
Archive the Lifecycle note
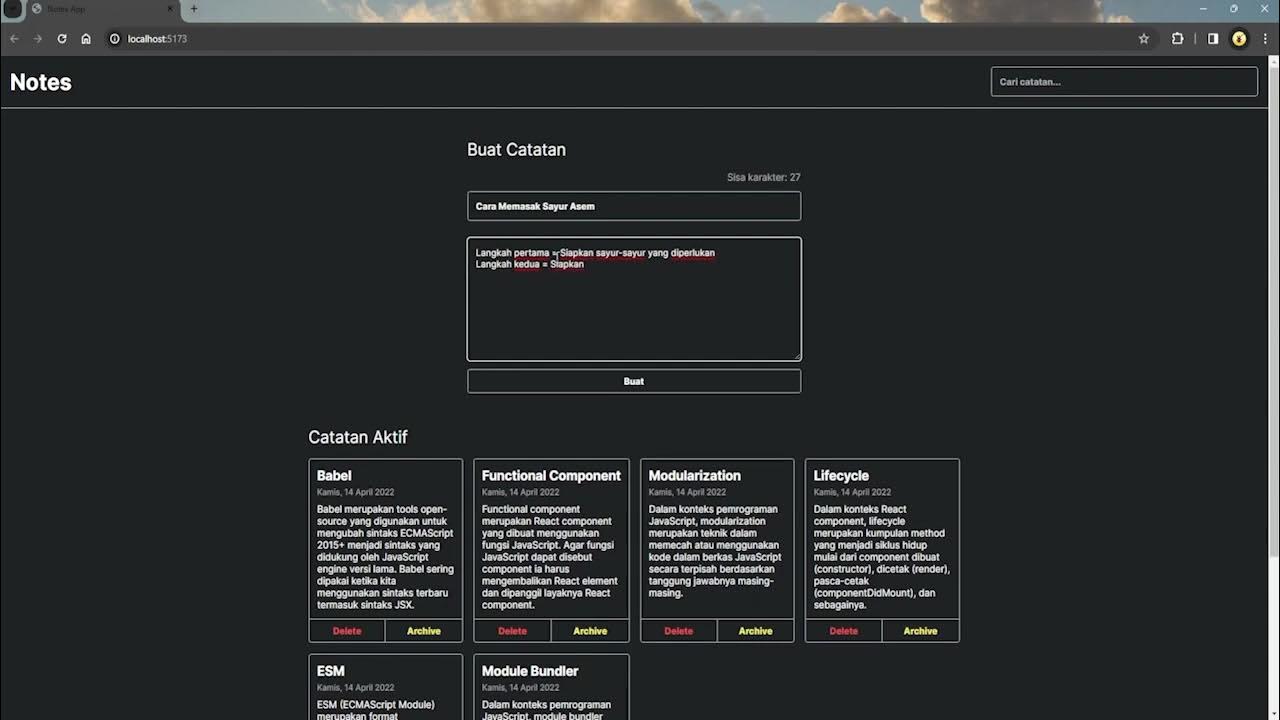[x=921, y=631]
